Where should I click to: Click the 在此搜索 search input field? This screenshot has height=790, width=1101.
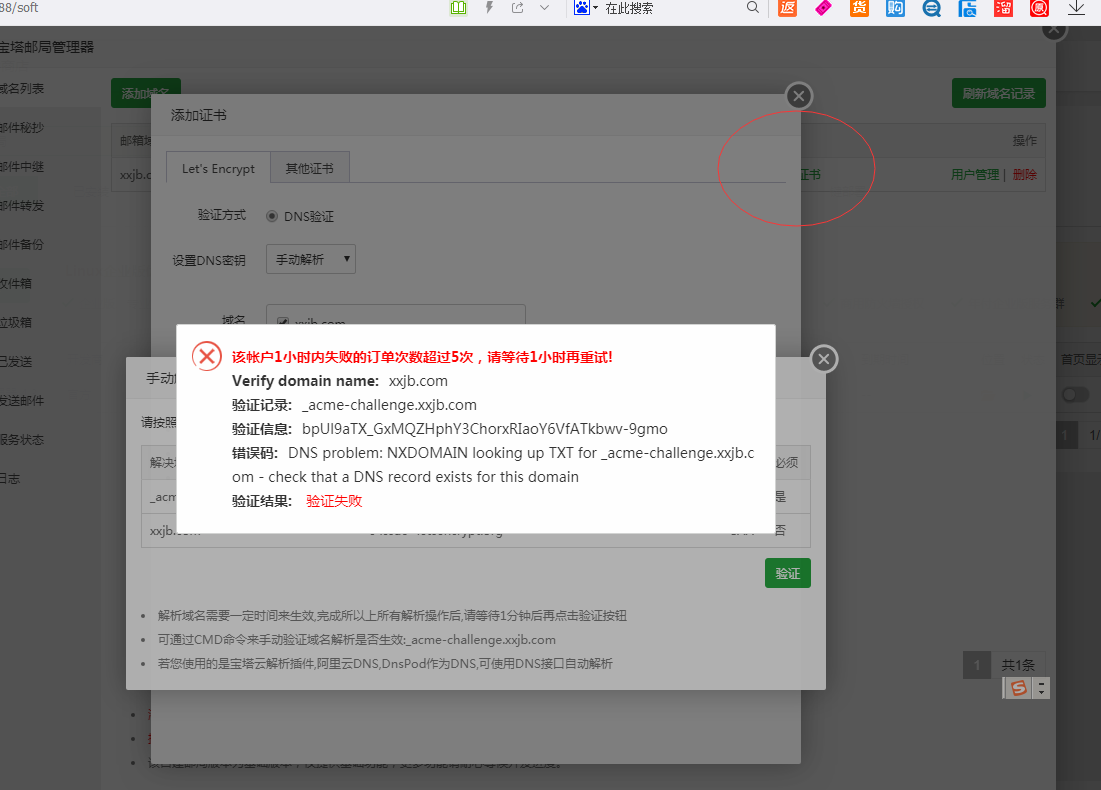pos(671,8)
